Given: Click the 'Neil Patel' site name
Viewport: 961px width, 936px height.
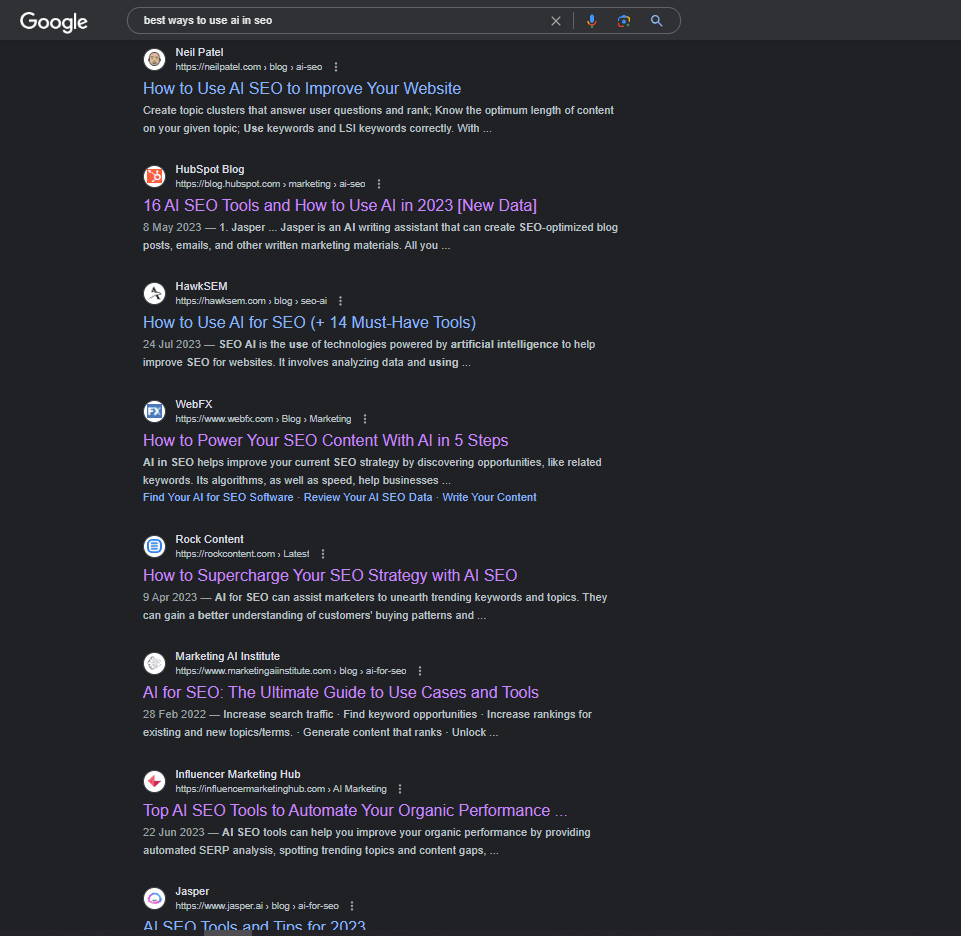Looking at the screenshot, I should pos(199,52).
